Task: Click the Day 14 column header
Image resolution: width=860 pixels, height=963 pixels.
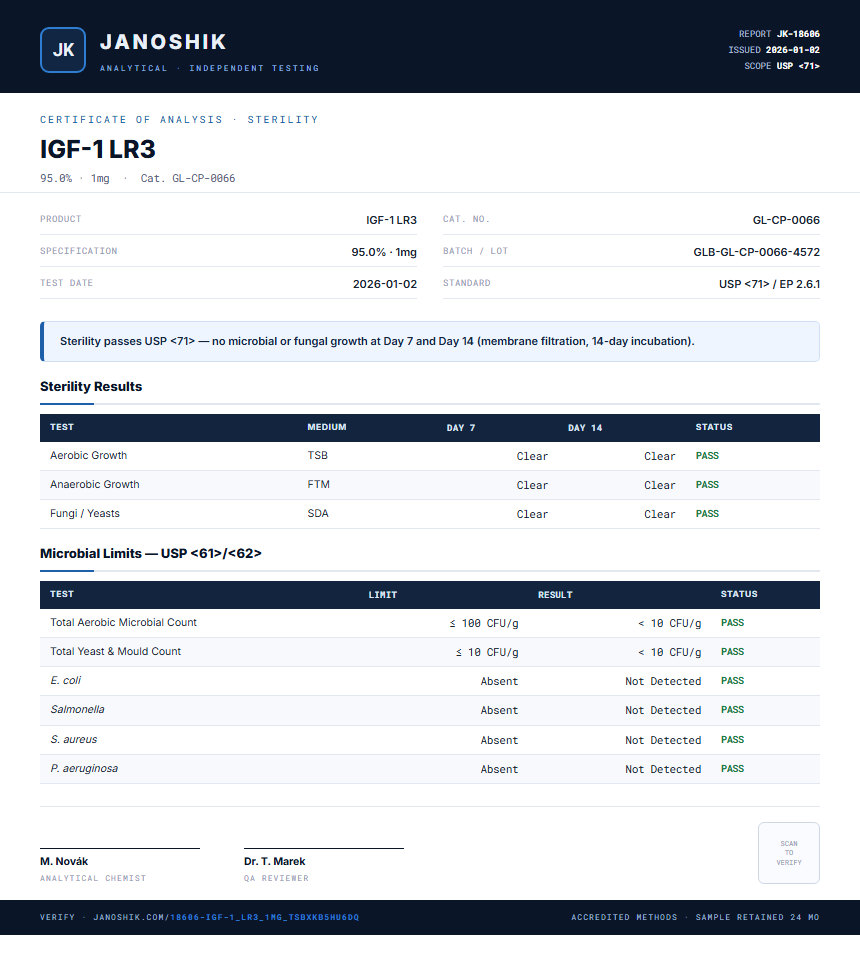Action: pos(585,427)
